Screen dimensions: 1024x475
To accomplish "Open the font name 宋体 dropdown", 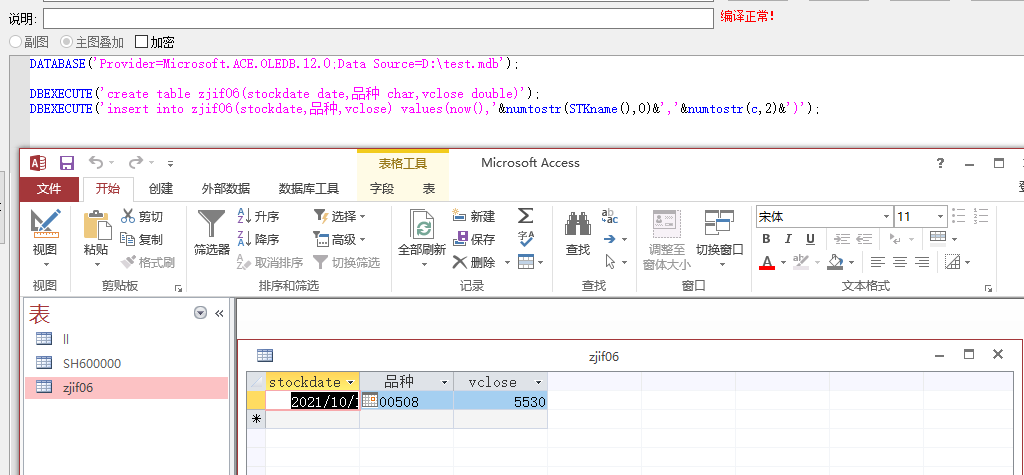I will pyautogui.click(x=886, y=216).
